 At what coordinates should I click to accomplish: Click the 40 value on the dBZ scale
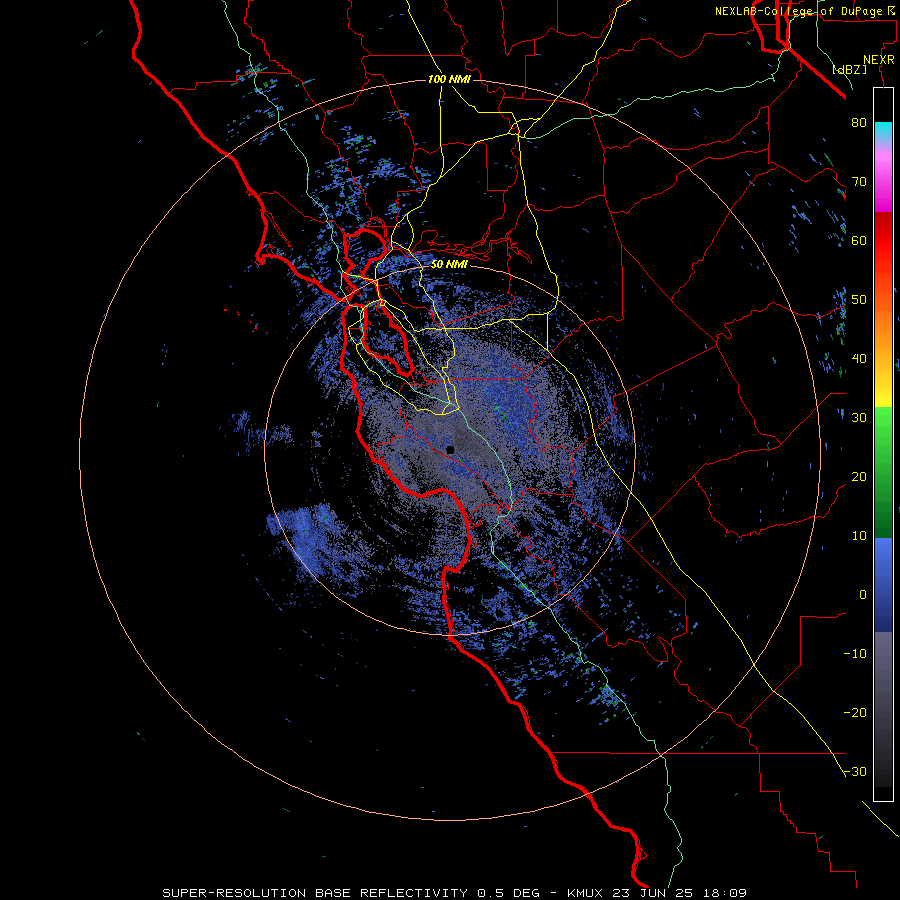859,359
